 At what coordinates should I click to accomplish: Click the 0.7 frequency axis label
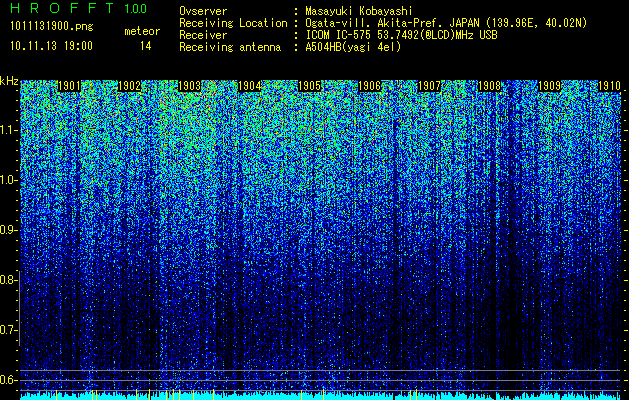(x=6, y=330)
